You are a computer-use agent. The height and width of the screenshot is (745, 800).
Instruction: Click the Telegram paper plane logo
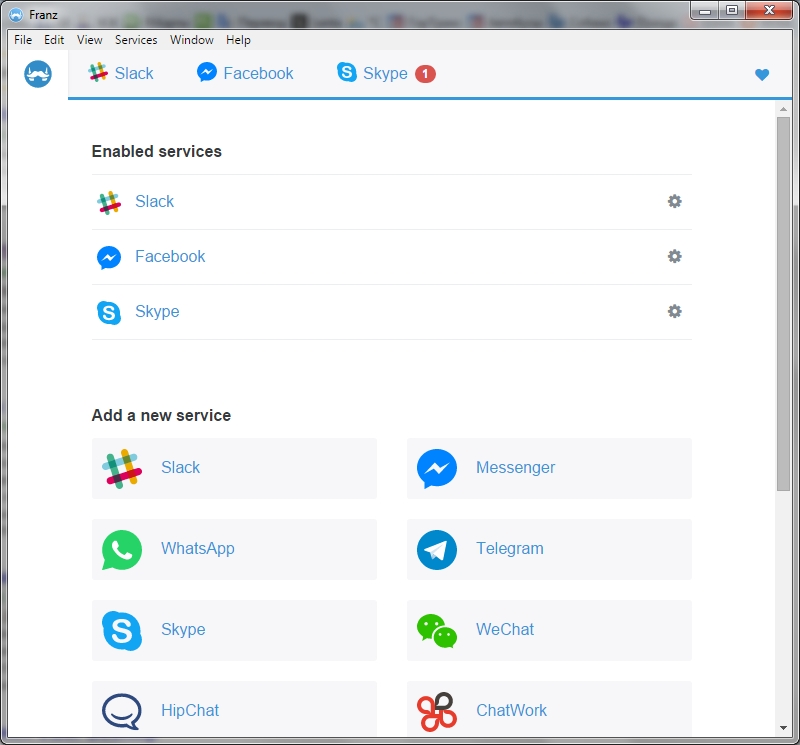437,550
